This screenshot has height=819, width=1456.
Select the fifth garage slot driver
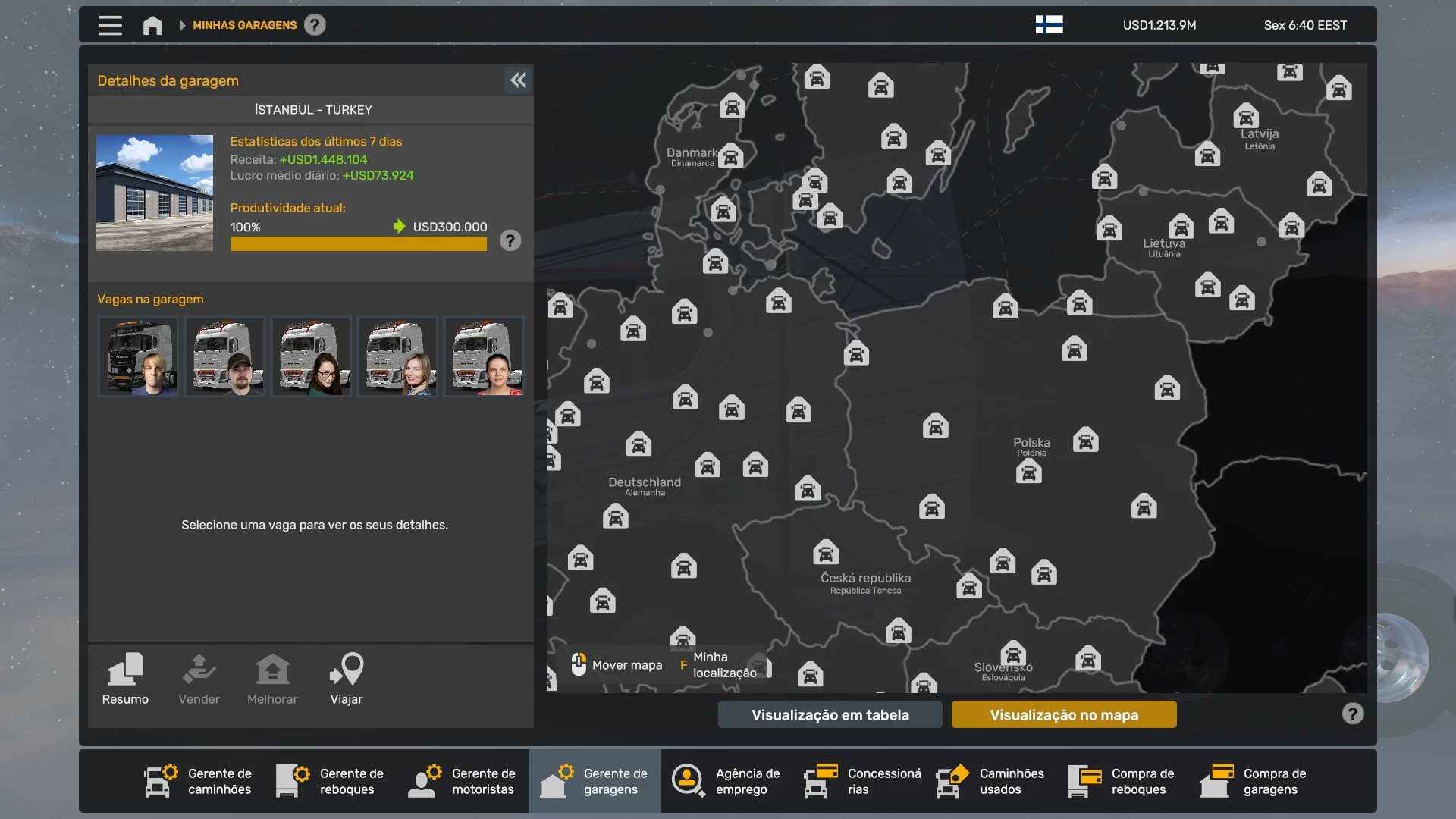click(x=484, y=357)
